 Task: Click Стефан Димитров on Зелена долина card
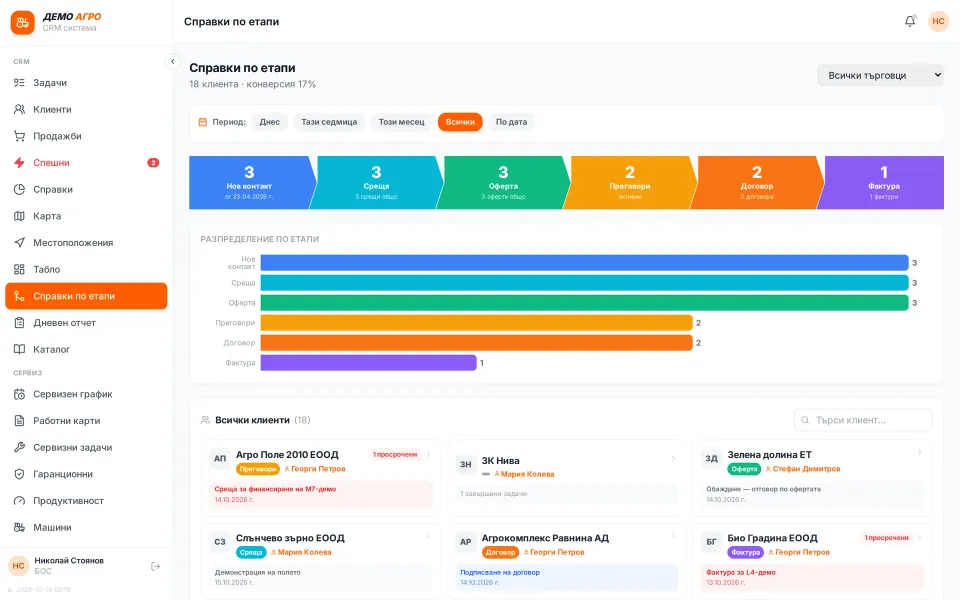pyautogui.click(x=803, y=469)
